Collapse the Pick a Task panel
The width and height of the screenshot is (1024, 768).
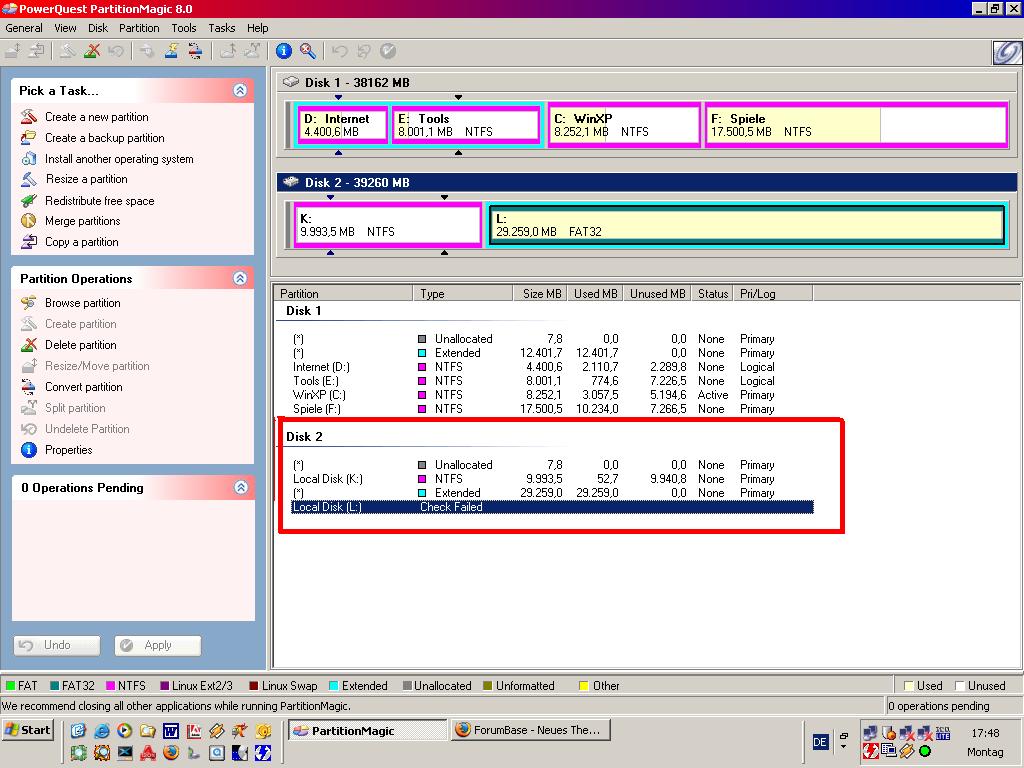coord(240,90)
